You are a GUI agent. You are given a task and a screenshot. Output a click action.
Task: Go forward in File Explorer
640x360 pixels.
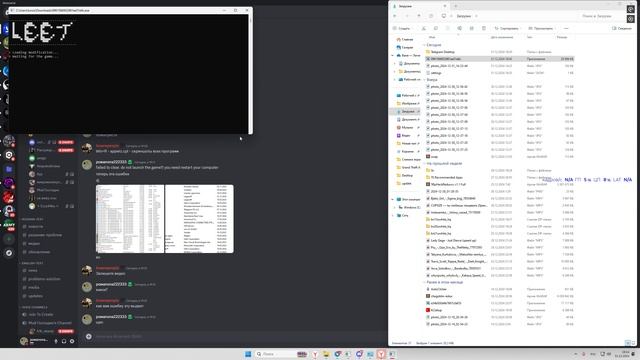coord(407,16)
